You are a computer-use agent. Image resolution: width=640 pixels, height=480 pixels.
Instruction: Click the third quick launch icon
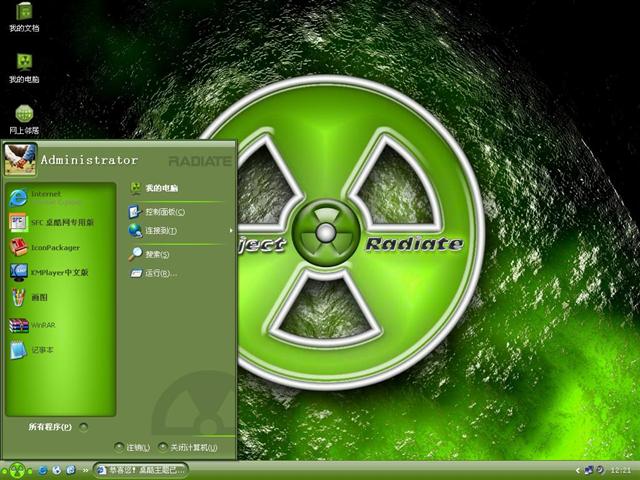pos(71,470)
